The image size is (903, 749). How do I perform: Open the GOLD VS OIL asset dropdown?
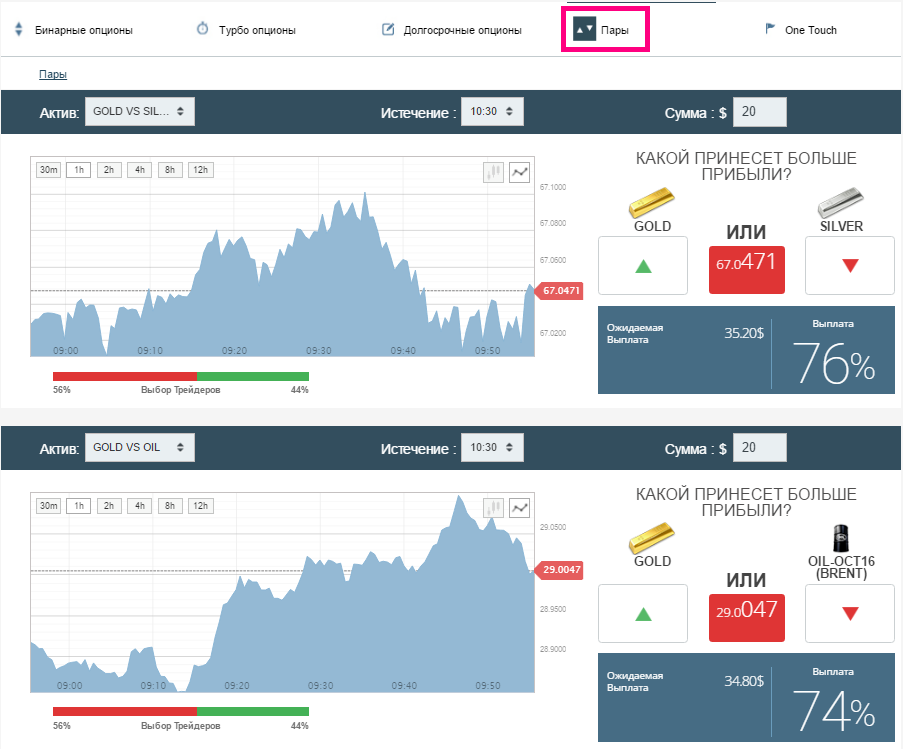pos(140,447)
